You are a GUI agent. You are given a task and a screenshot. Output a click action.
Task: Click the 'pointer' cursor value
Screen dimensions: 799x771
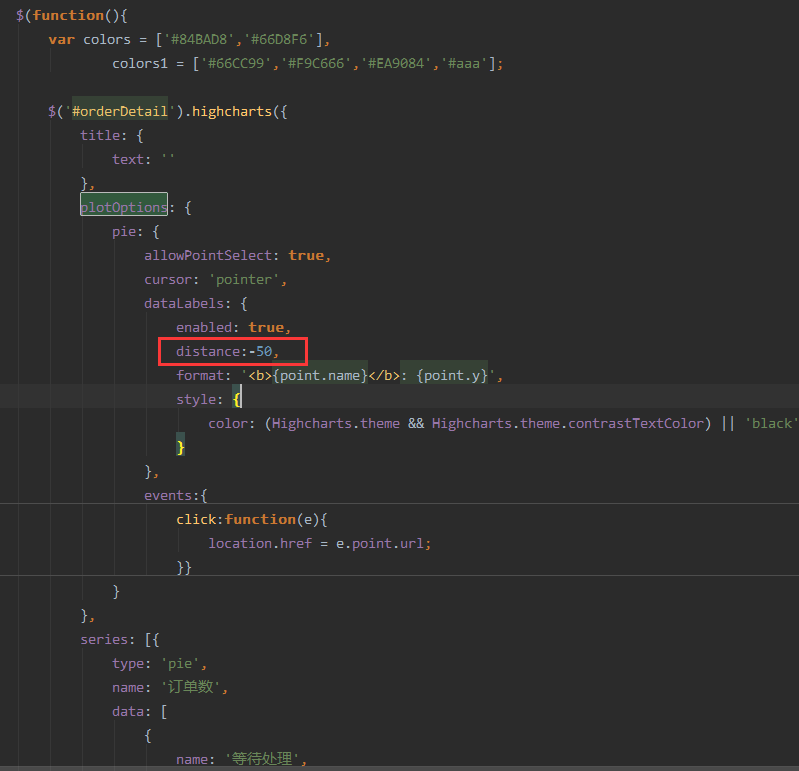(x=247, y=279)
